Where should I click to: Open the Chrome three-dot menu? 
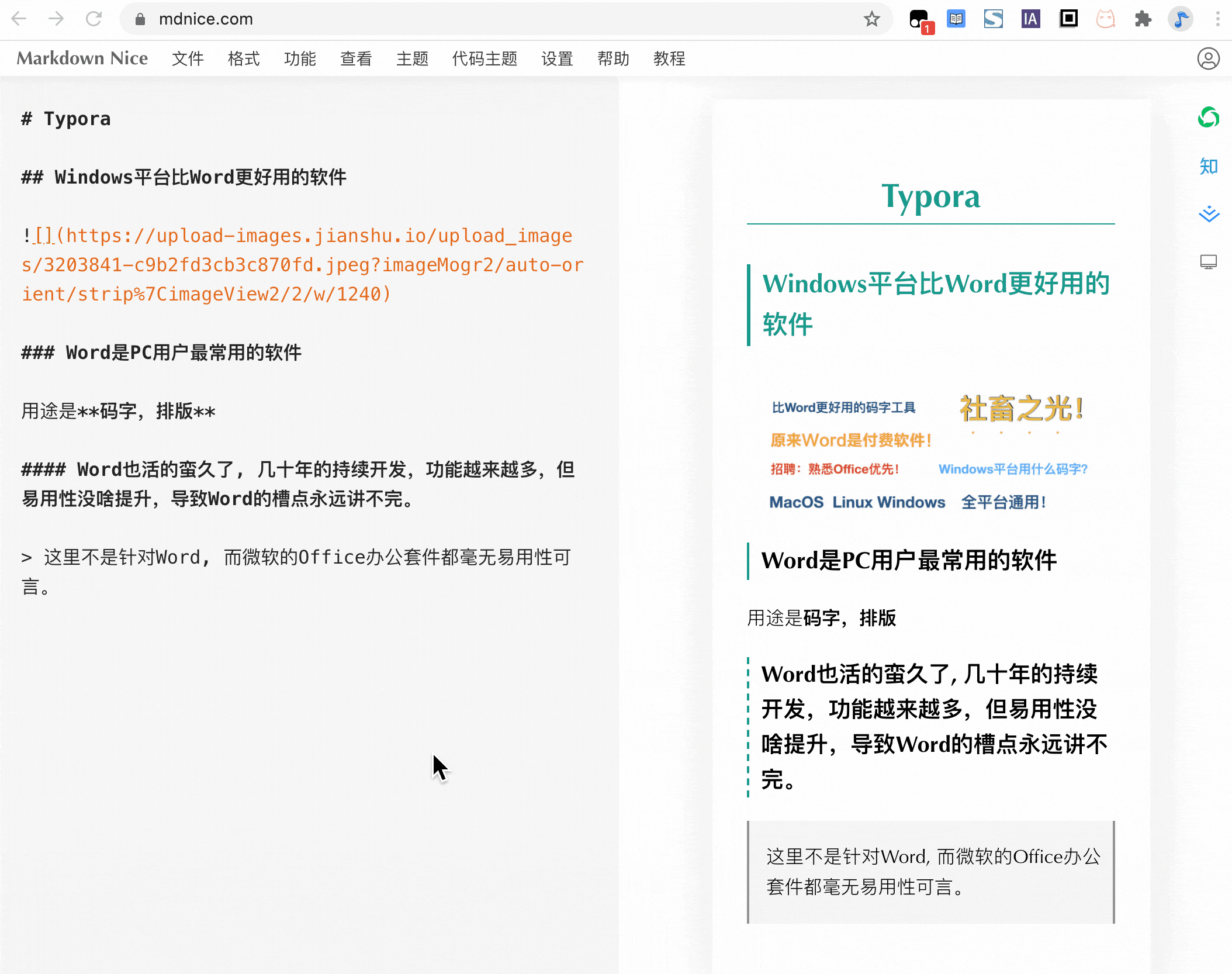tap(1217, 19)
